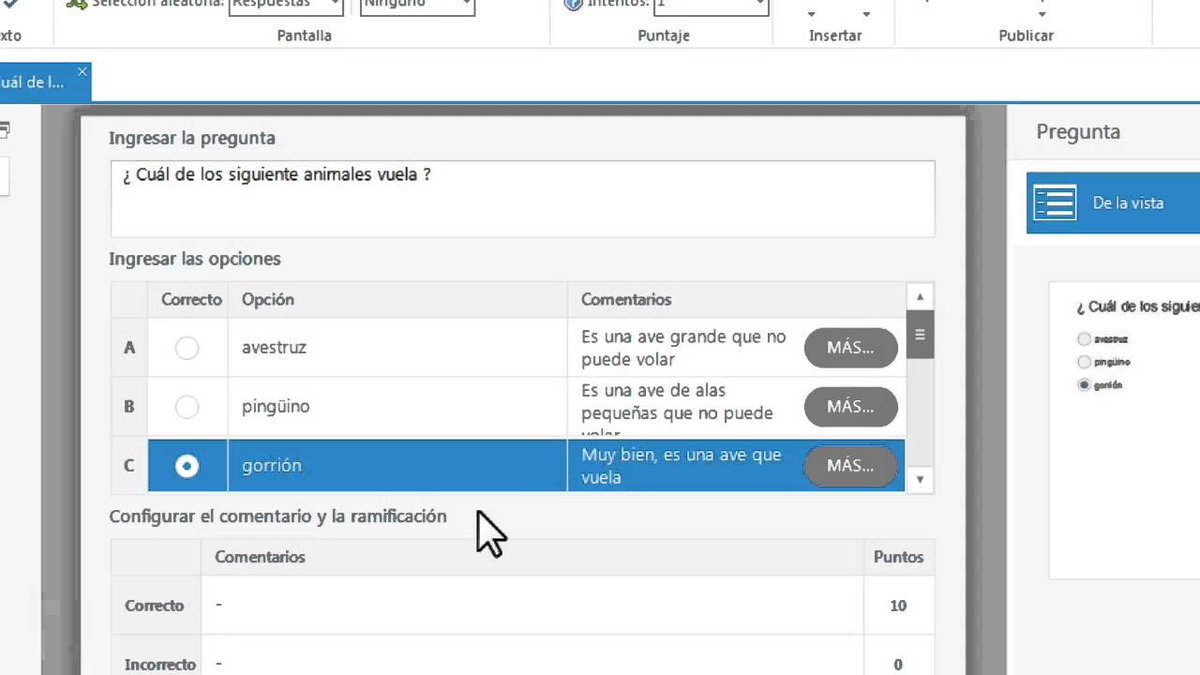Viewport: 1200px width, 675px height.
Task: Expand the second Insertar dropdown arrow
Action: (x=866, y=14)
